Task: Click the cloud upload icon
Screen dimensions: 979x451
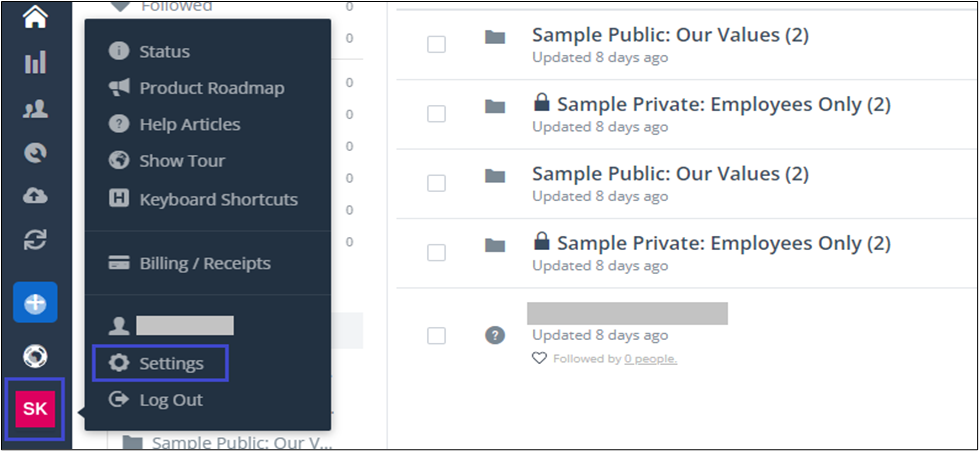Action: coord(35,196)
